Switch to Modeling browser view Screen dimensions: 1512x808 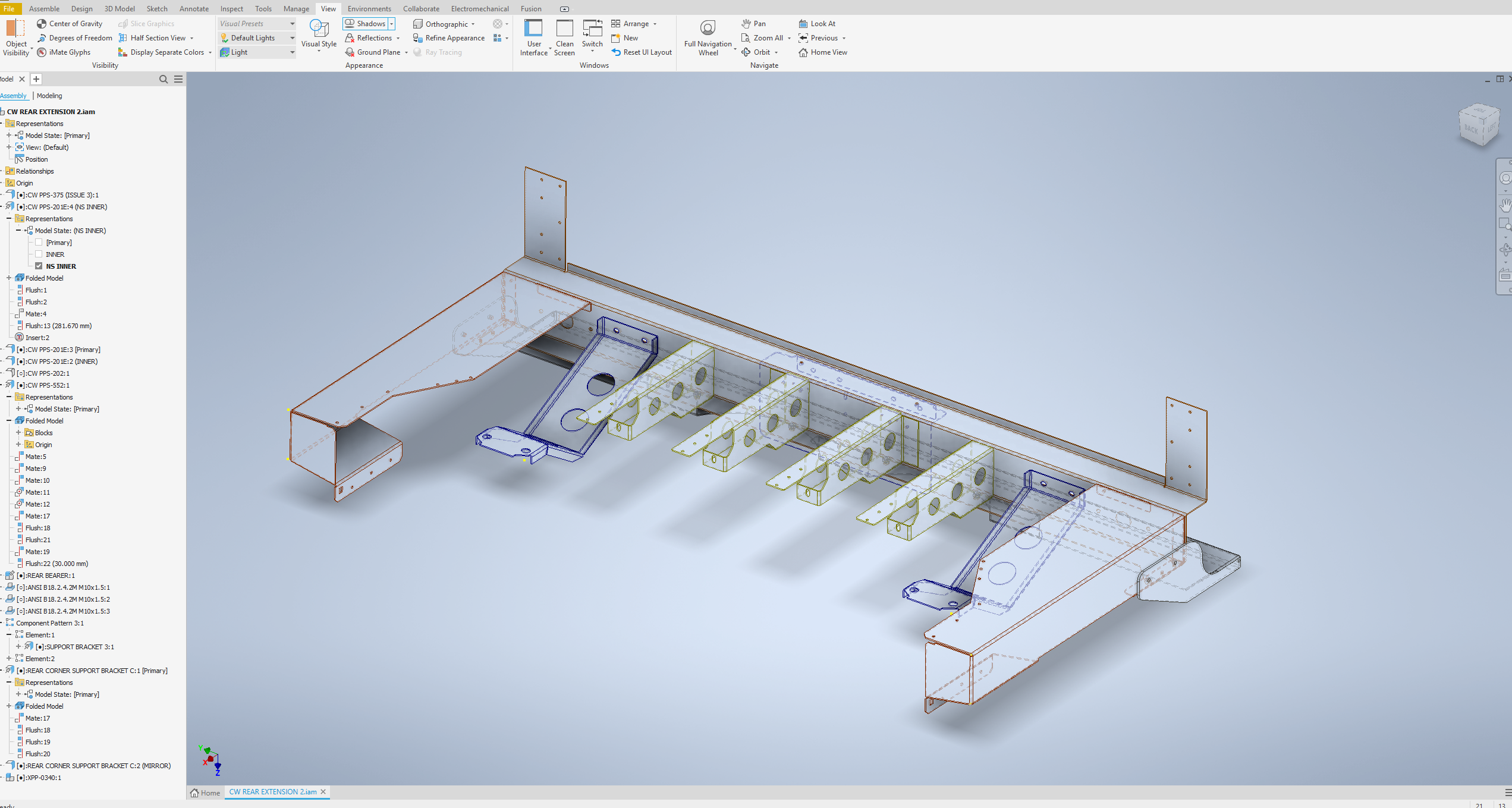pos(49,96)
